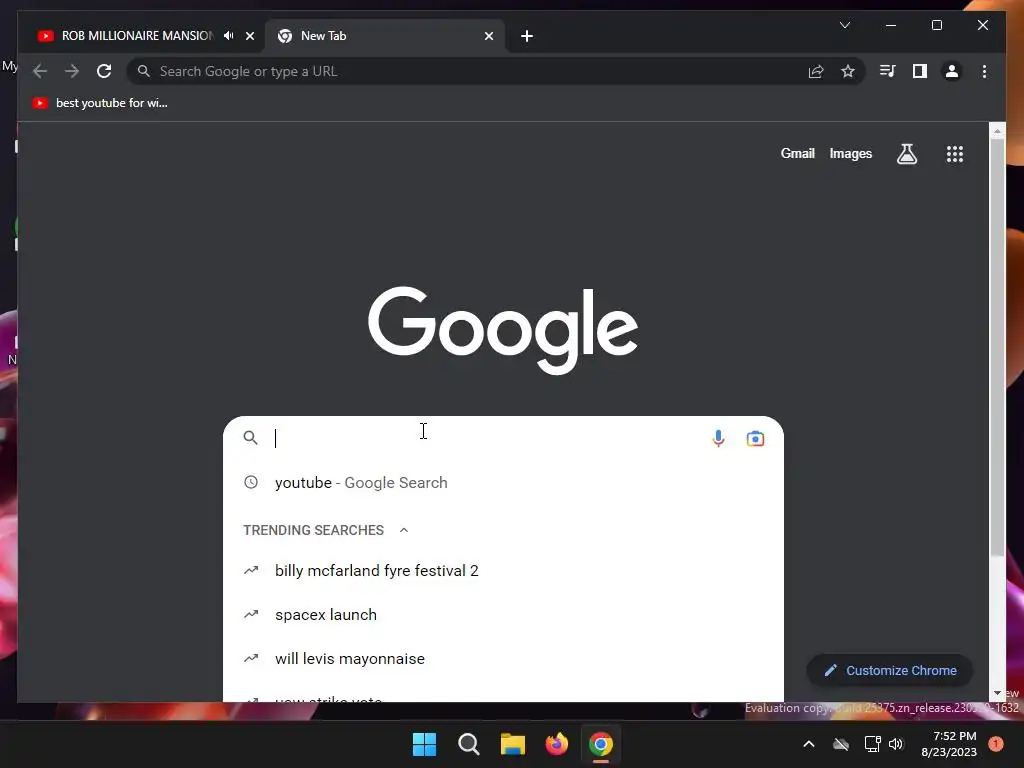
Task: Open the Chrome three-dot menu
Action: pos(984,71)
